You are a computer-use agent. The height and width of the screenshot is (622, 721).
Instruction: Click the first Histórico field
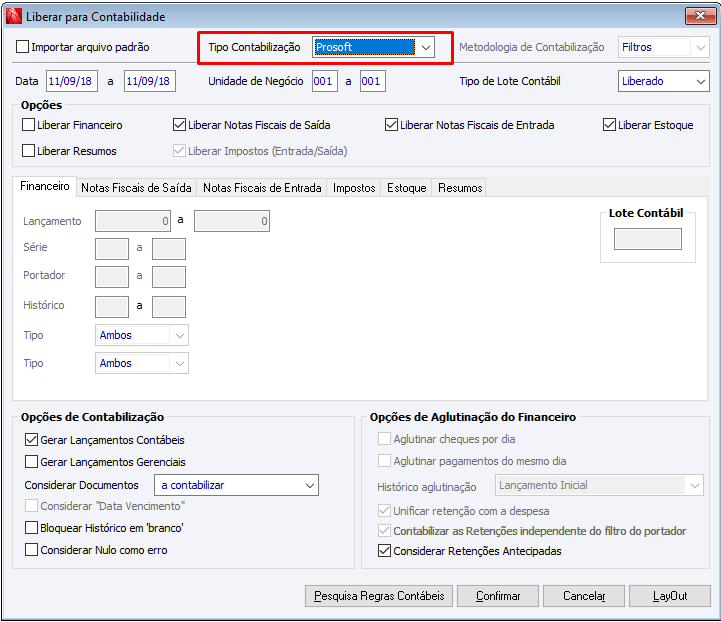pyautogui.click(x=112, y=307)
